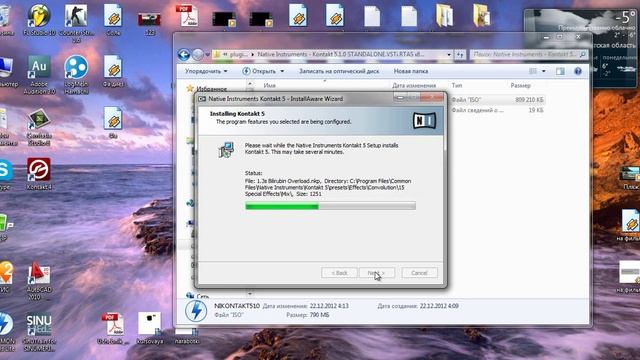Click Explorer forward navigation arrow
Screen dimensions: 640x360
pyautogui.click(x=198, y=54)
